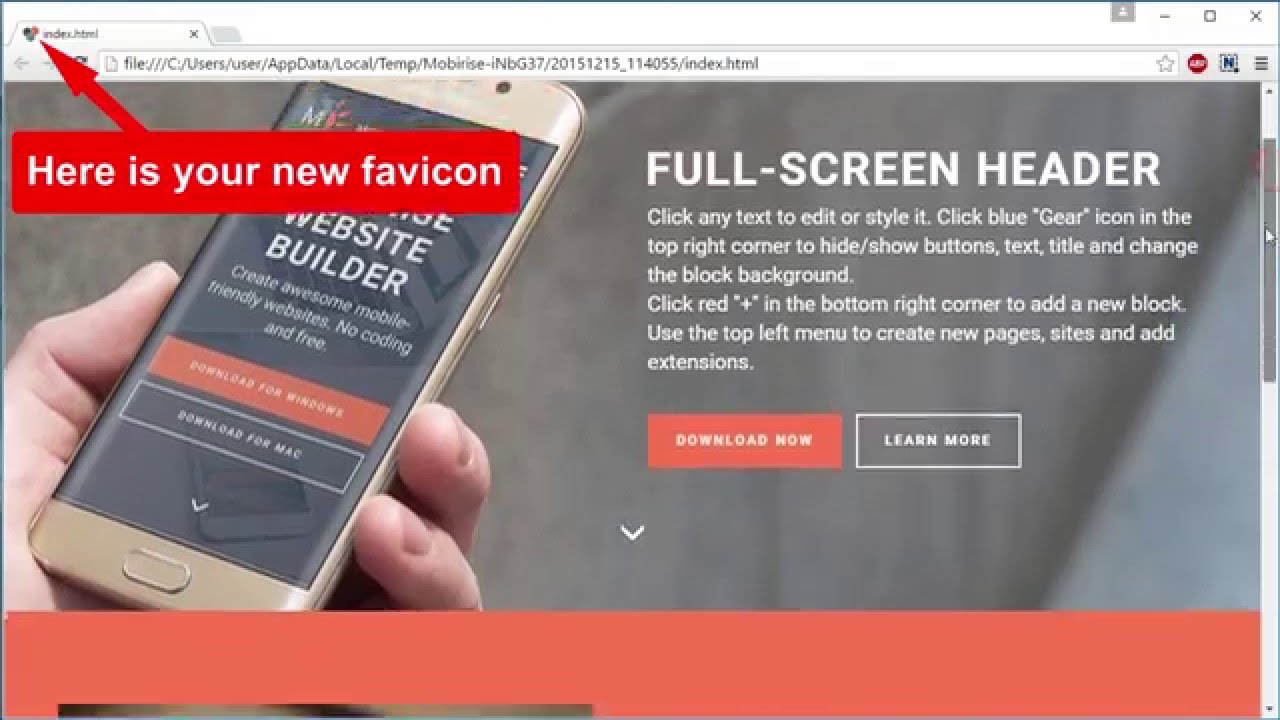Click the DOWNLOAD NOW button
Viewport: 1280px width, 720px height.
744,440
